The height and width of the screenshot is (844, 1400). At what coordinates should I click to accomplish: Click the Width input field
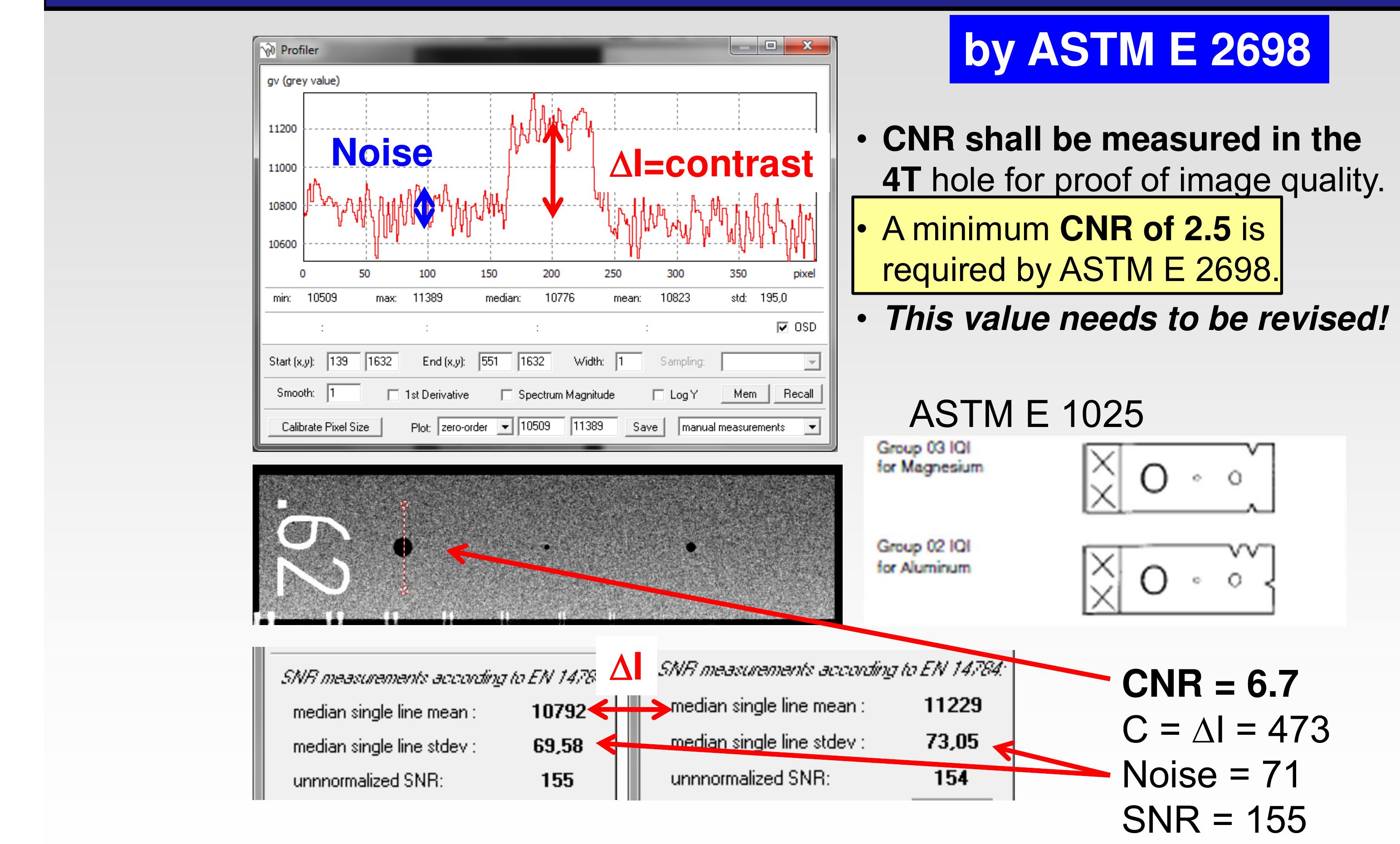628,361
